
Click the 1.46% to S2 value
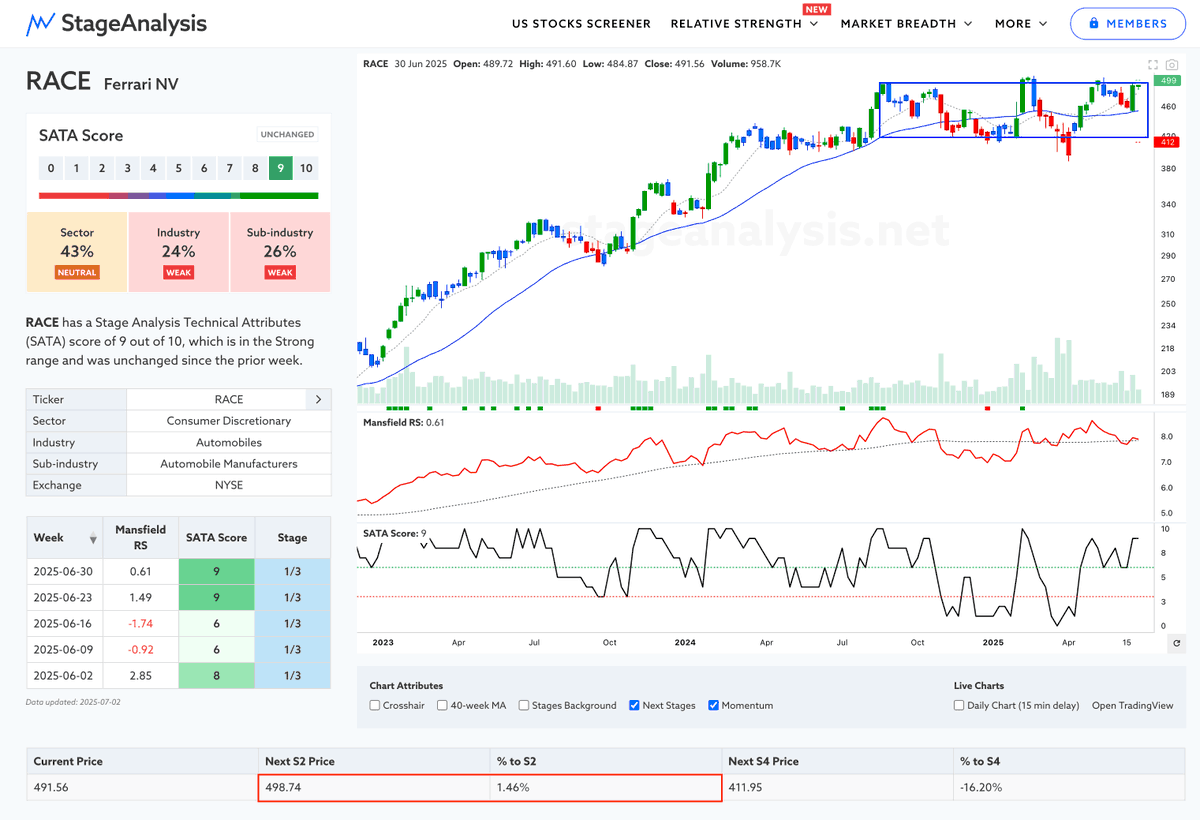[x=511, y=788]
